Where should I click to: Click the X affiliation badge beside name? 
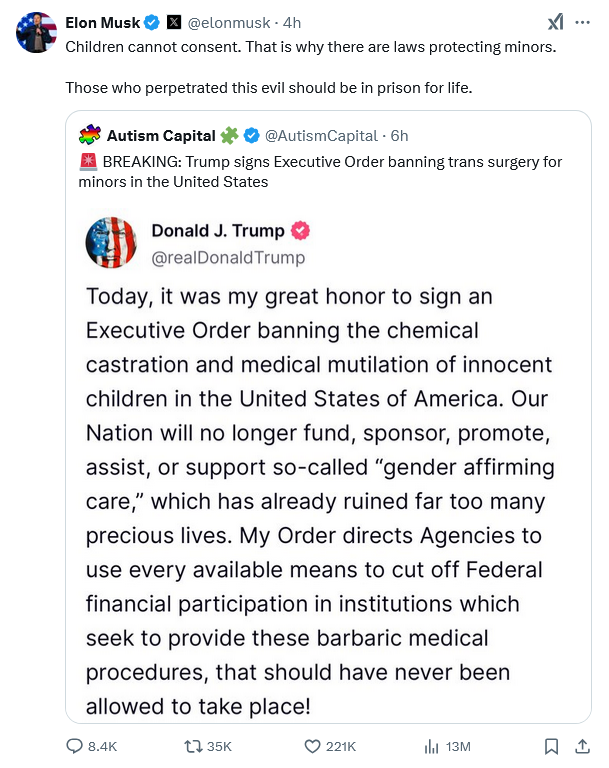[x=173, y=22]
